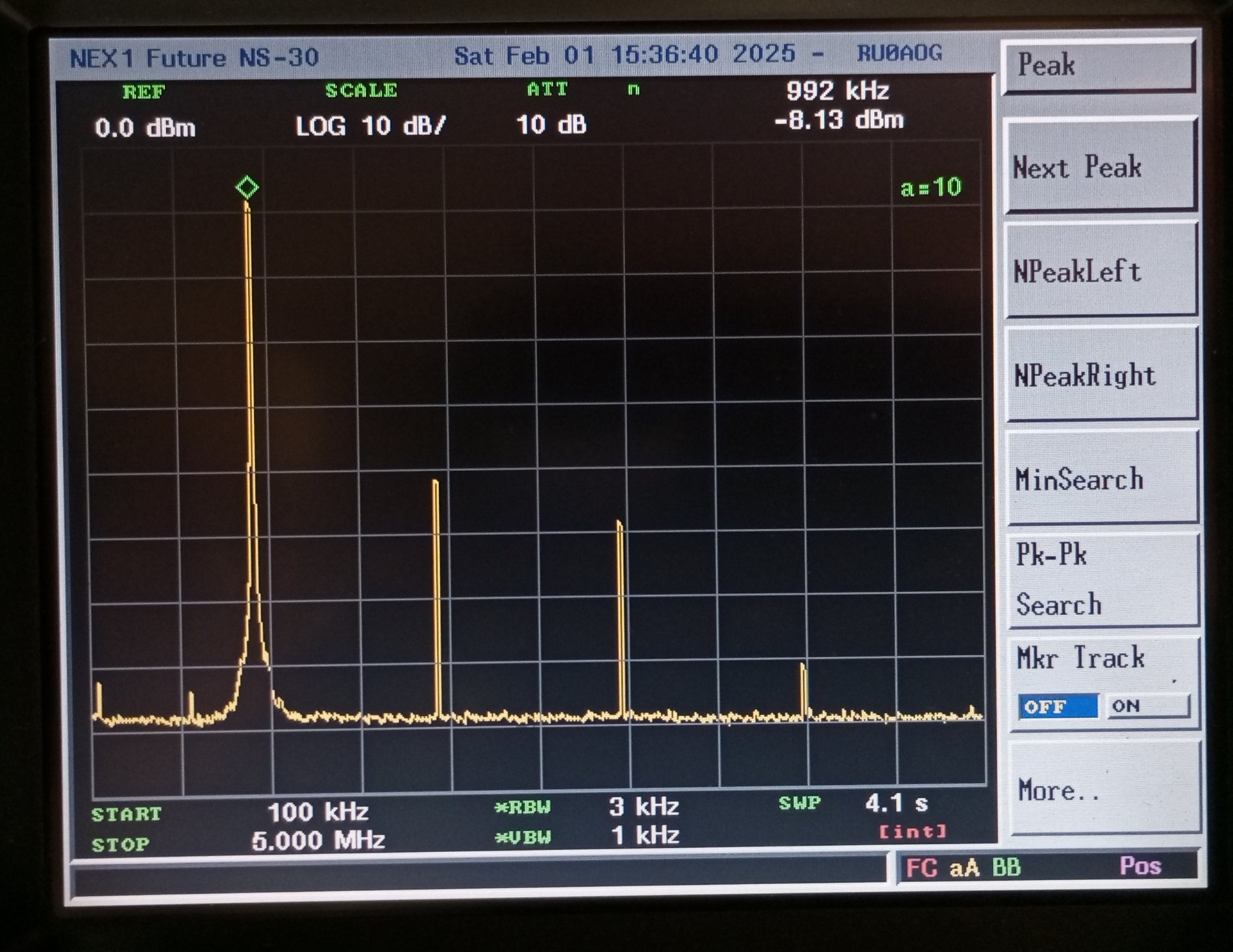This screenshot has width=1233, height=952.
Task: Set Mkr Track to OFF
Action: click(1057, 706)
